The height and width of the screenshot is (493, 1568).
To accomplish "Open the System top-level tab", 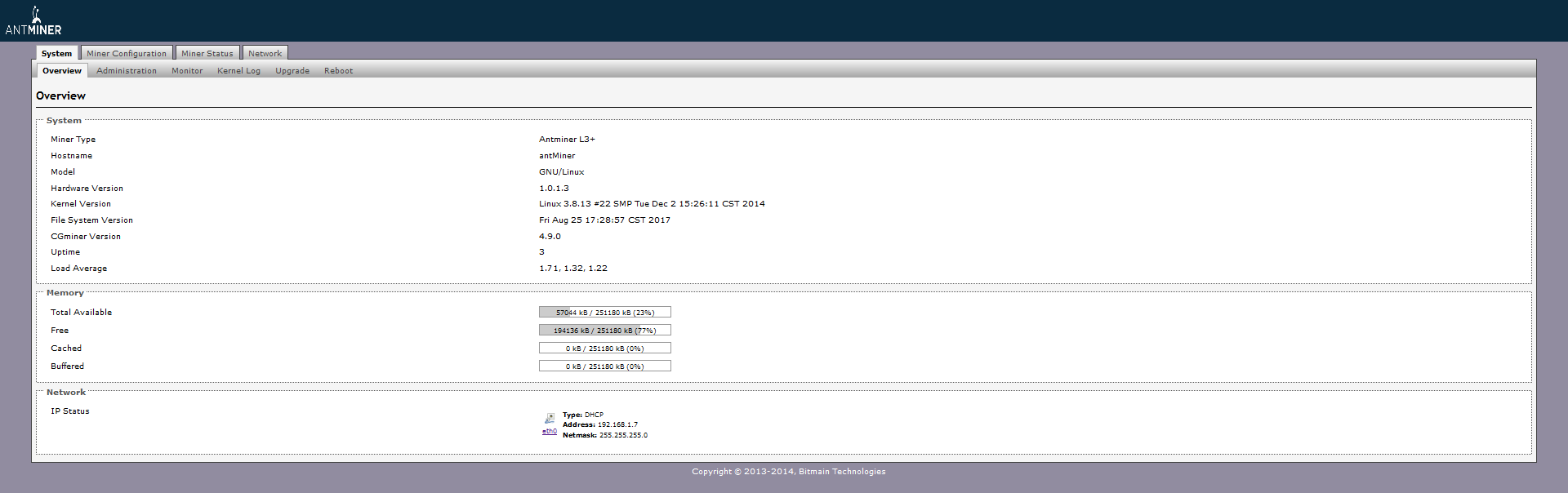I will 57,53.
